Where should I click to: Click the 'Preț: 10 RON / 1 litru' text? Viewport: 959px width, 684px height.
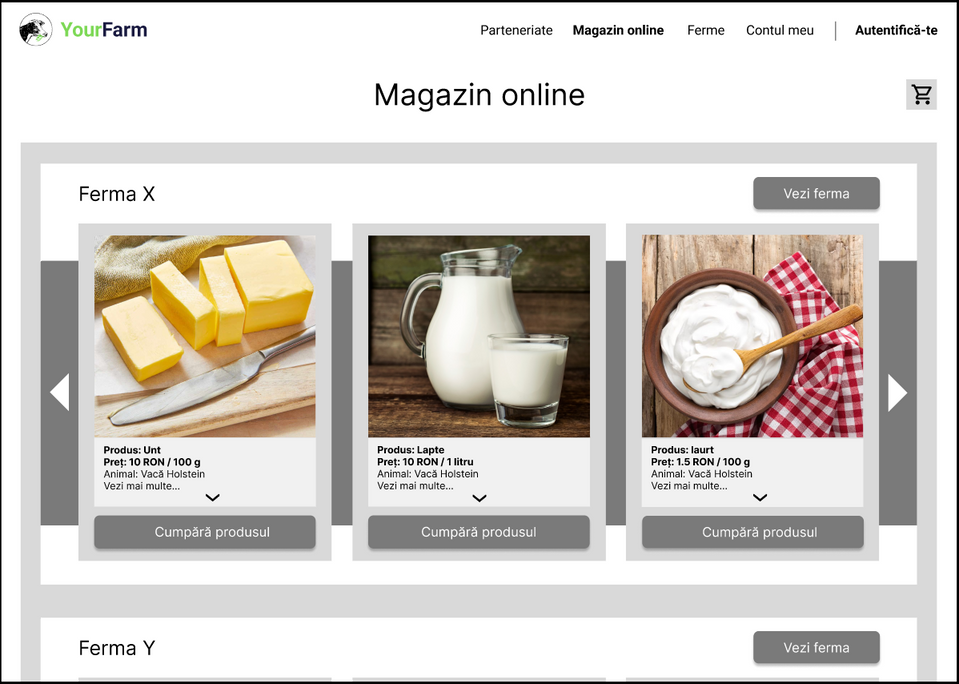(425, 462)
